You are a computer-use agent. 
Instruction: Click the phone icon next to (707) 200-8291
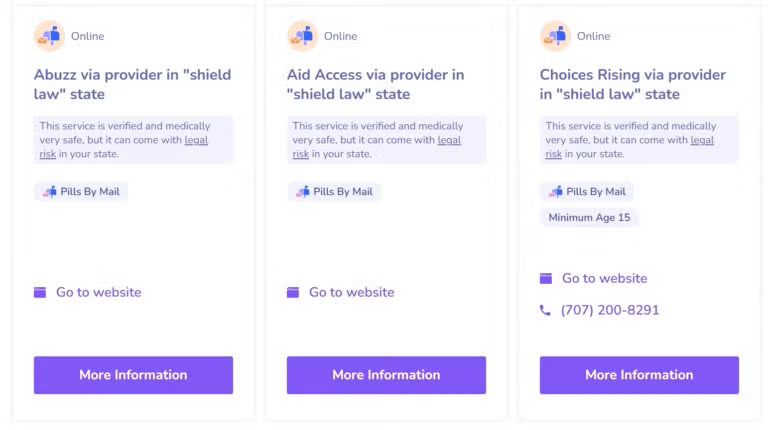545,310
